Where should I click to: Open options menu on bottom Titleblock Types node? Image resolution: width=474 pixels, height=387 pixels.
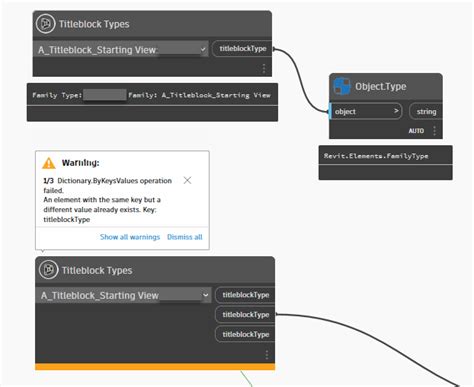(267, 355)
